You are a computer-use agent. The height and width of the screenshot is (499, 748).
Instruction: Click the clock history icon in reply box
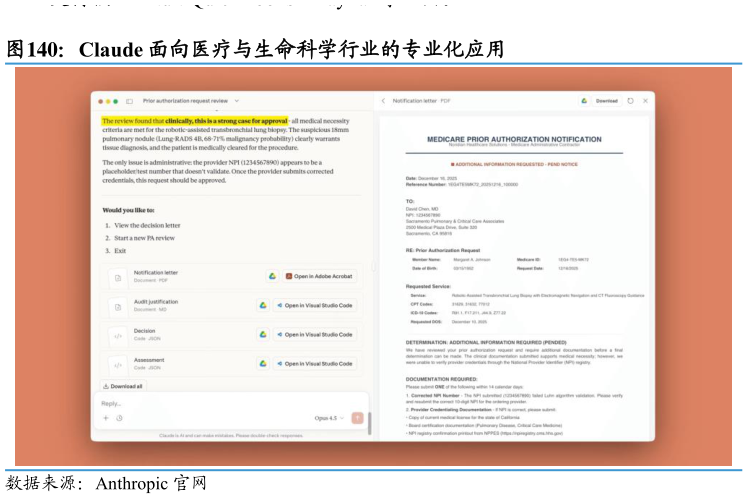[x=119, y=418]
